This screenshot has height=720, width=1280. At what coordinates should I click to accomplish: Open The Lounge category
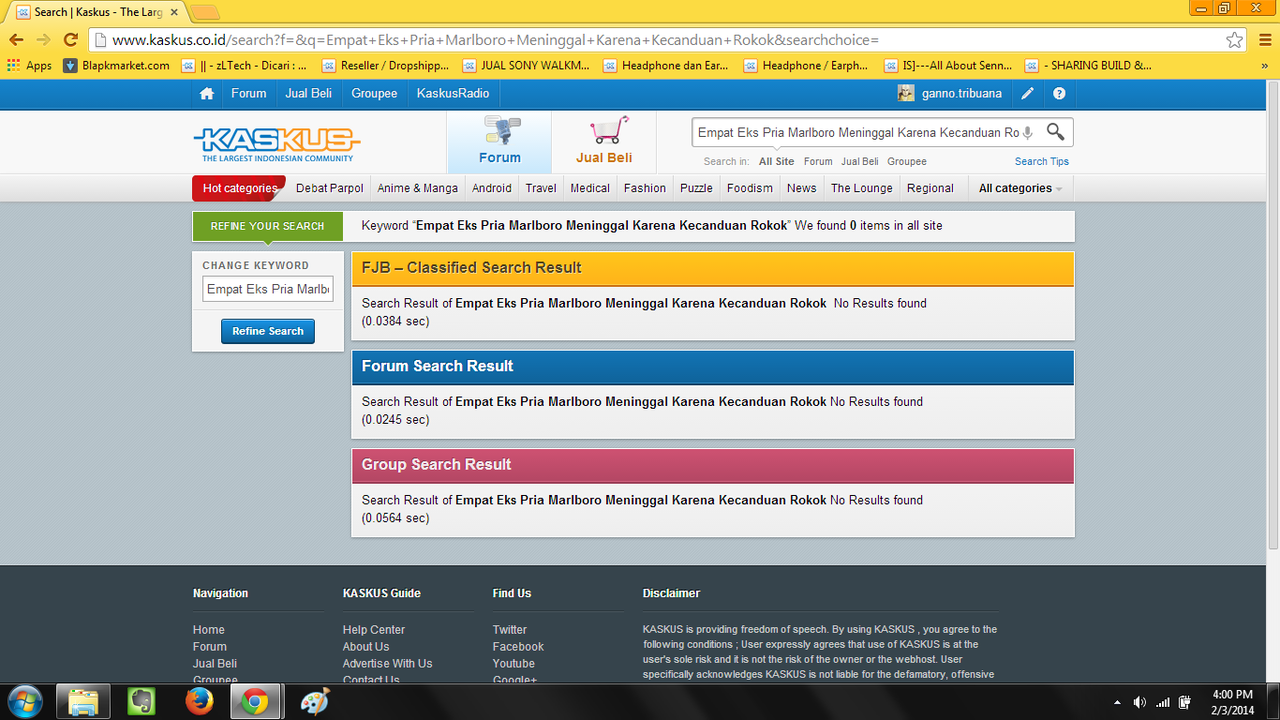click(862, 188)
